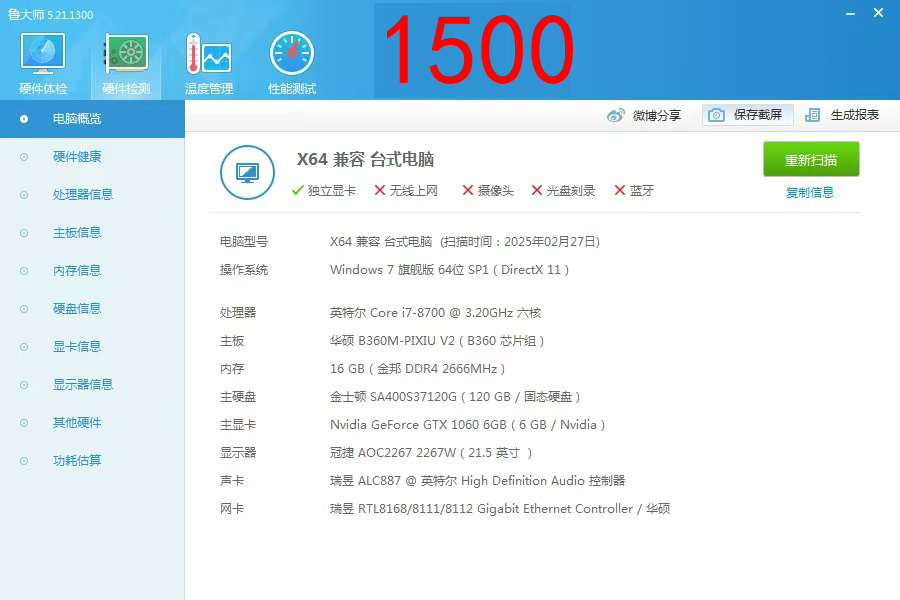Click the Weibo share icon
Image resolution: width=900 pixels, height=600 pixels.
pos(615,115)
